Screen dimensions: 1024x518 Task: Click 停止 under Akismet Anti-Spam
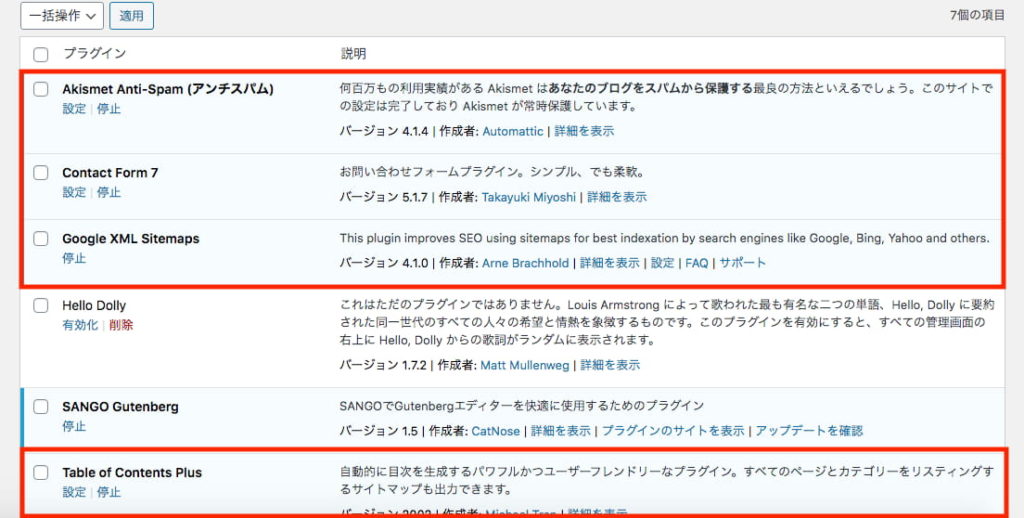click(x=108, y=108)
